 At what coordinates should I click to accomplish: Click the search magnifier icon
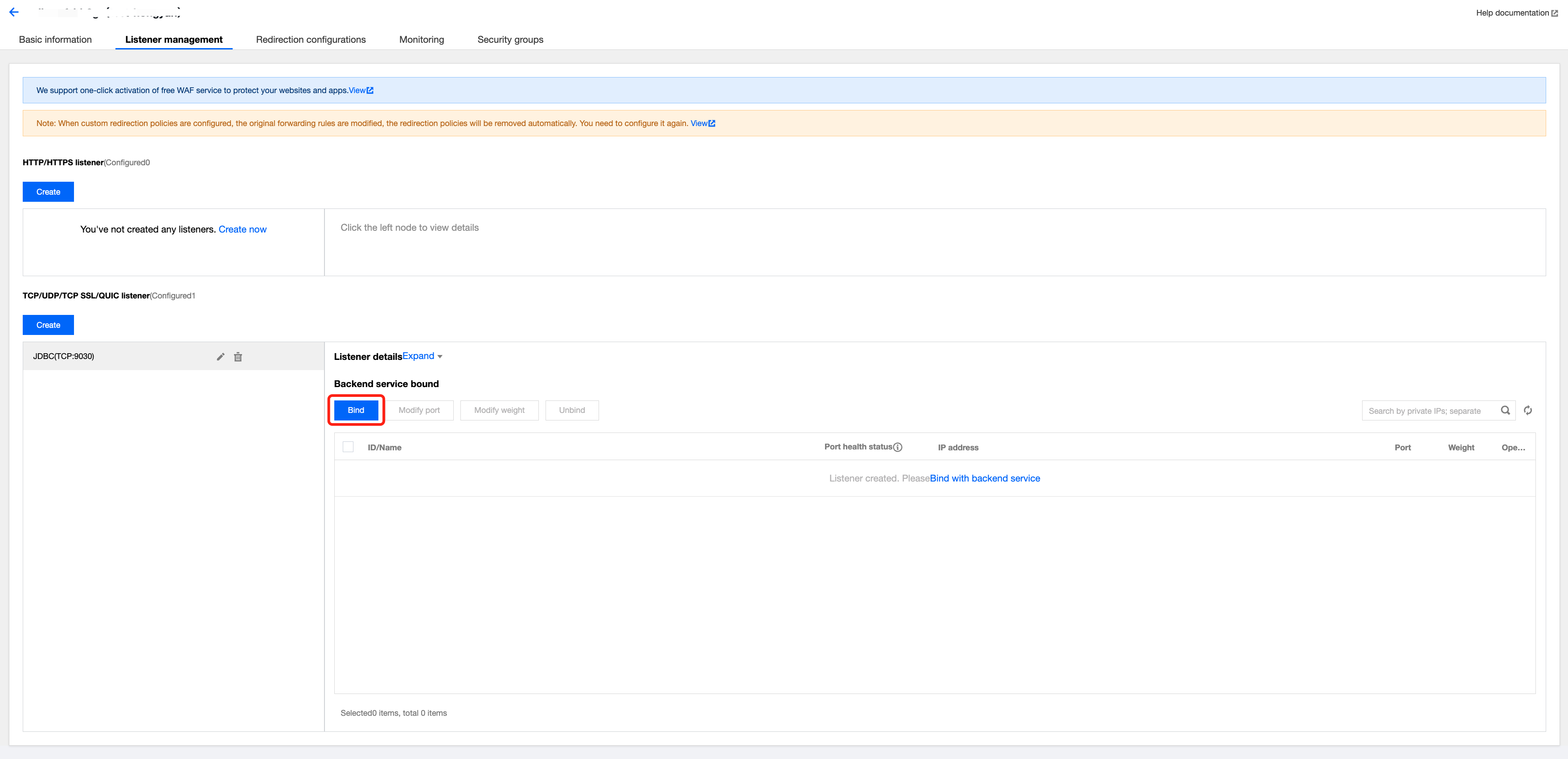pos(1505,411)
